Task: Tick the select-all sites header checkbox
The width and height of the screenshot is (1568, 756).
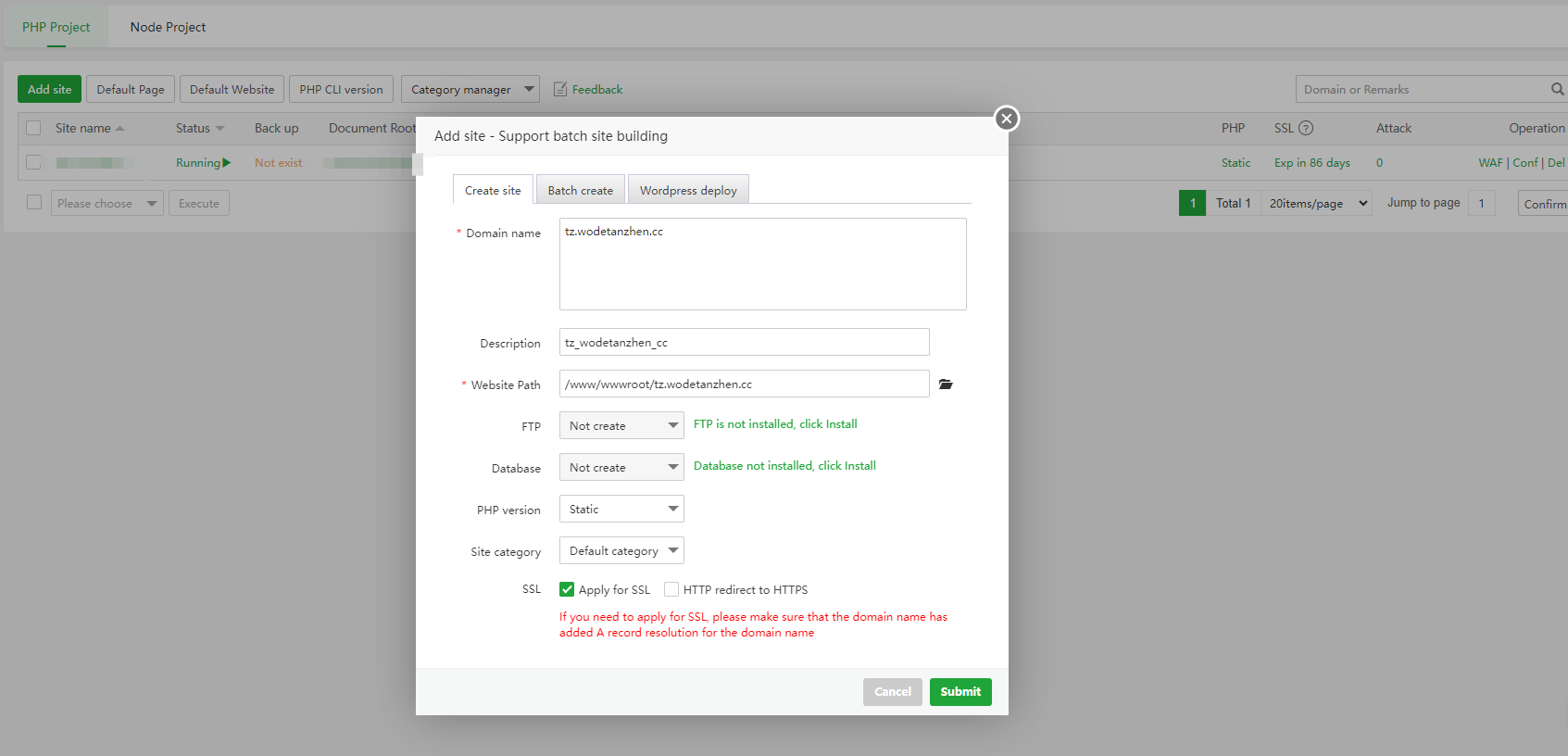Action: (x=34, y=128)
